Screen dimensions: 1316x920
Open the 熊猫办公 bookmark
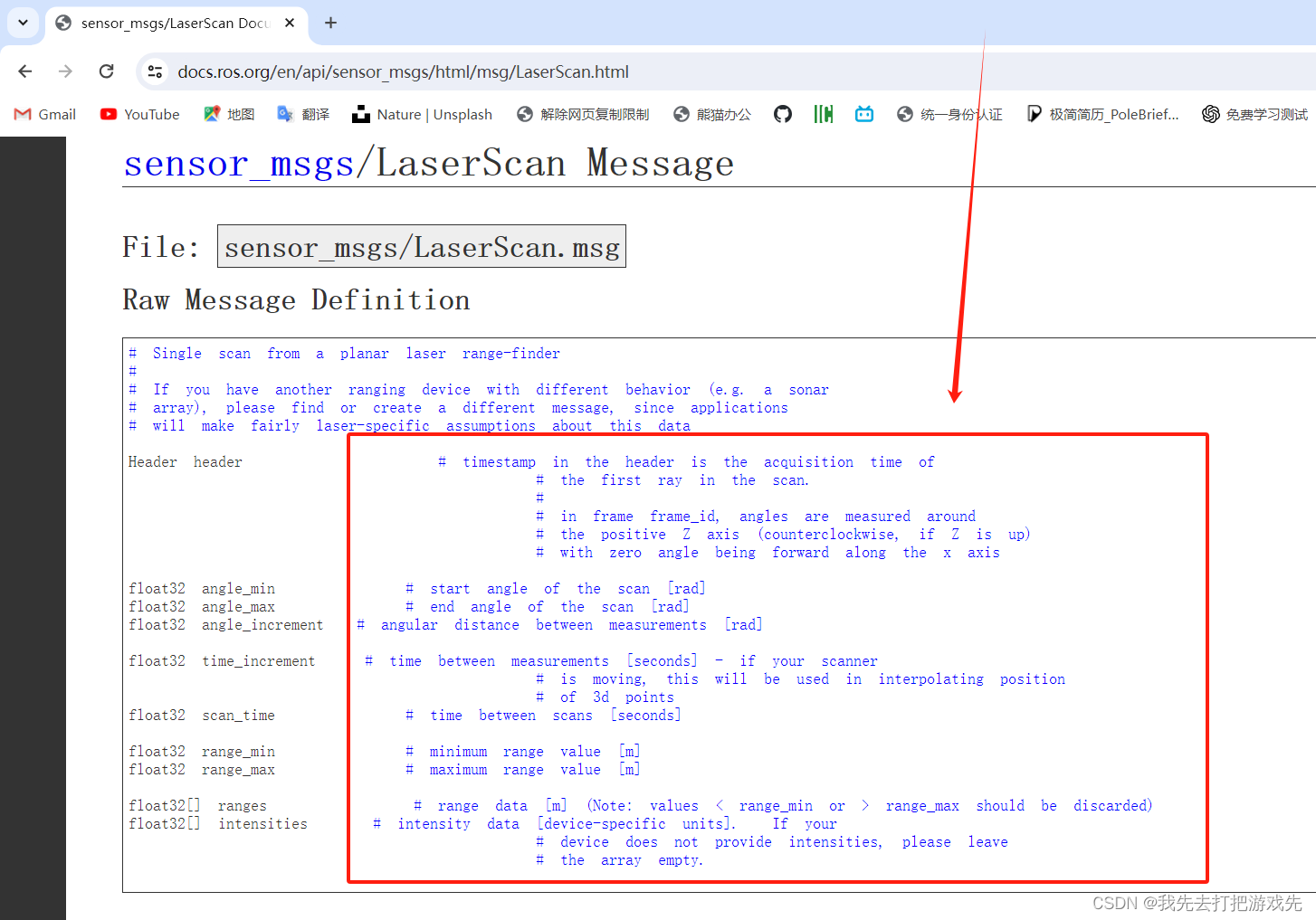pyautogui.click(x=712, y=114)
